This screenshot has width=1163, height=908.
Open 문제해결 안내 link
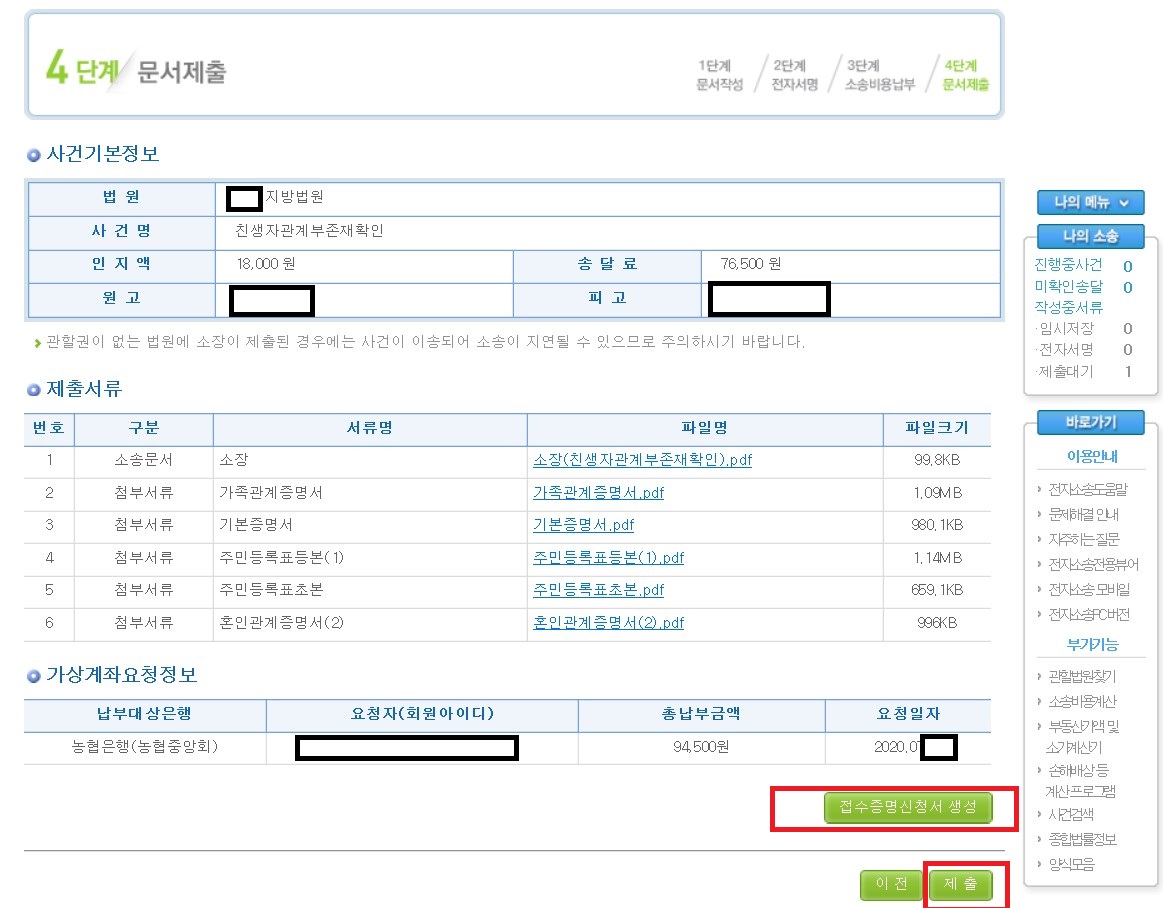tap(1083, 514)
